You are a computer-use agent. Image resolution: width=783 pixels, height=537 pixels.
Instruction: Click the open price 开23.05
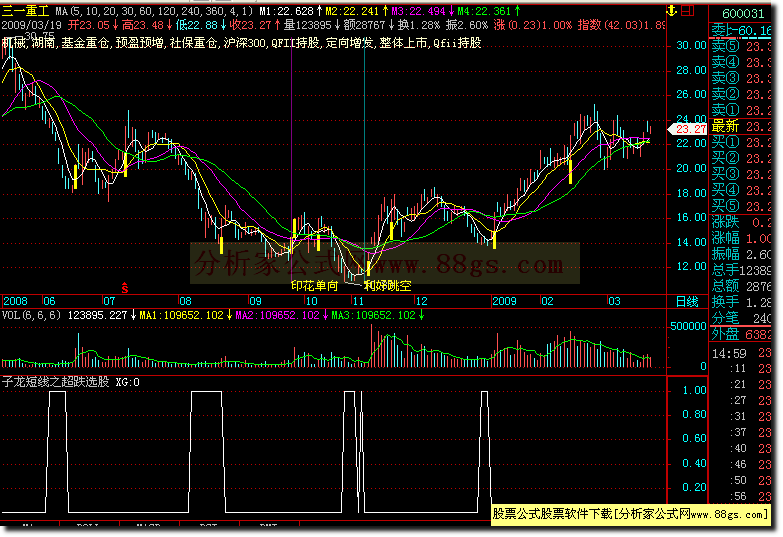tap(93, 25)
